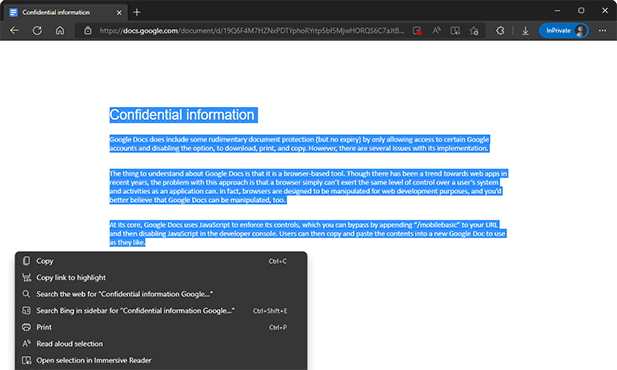
Task: Reload the page with the refresh icon
Action: (x=37, y=31)
